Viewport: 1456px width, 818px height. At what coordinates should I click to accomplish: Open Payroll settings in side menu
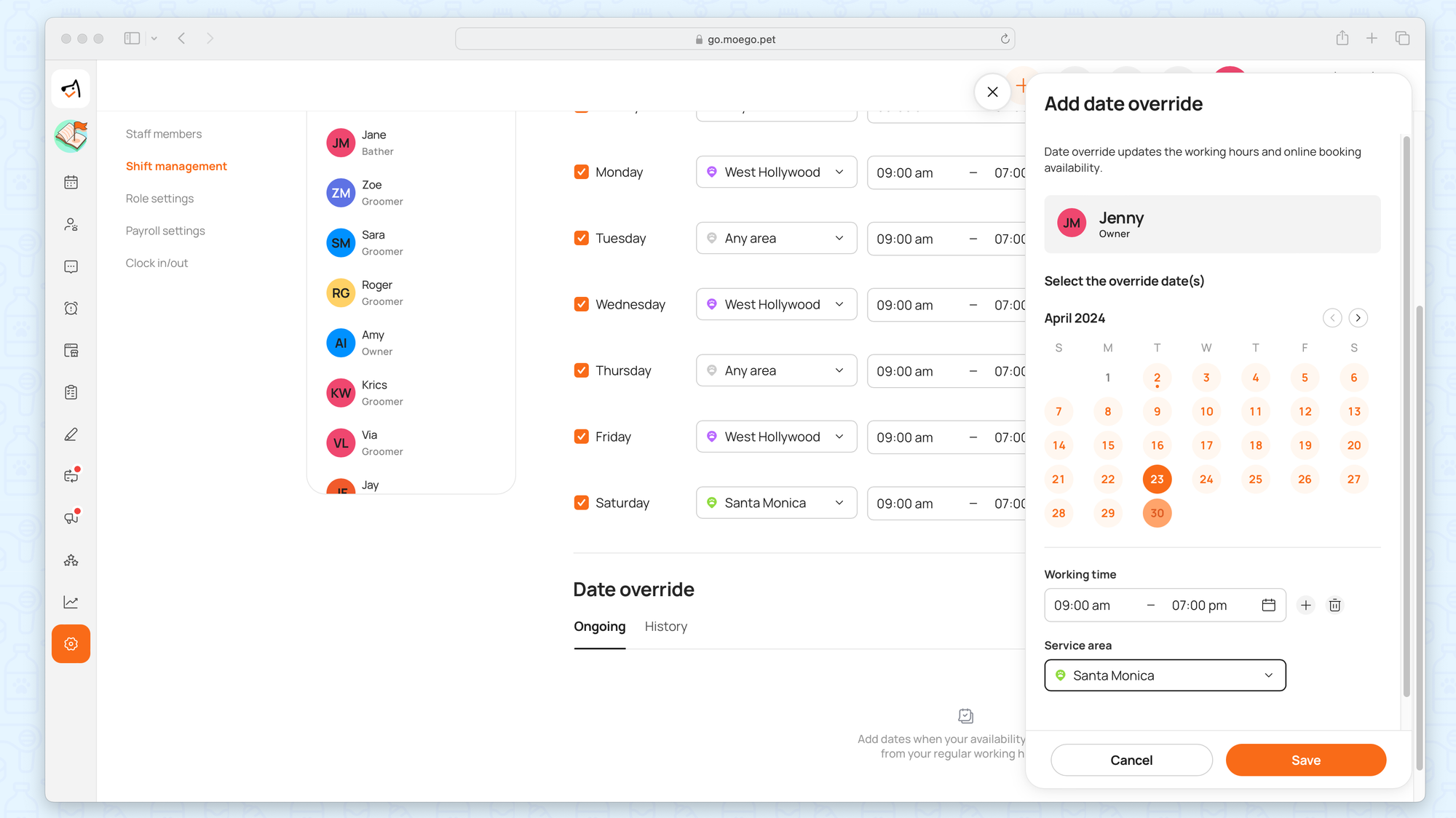tap(165, 231)
